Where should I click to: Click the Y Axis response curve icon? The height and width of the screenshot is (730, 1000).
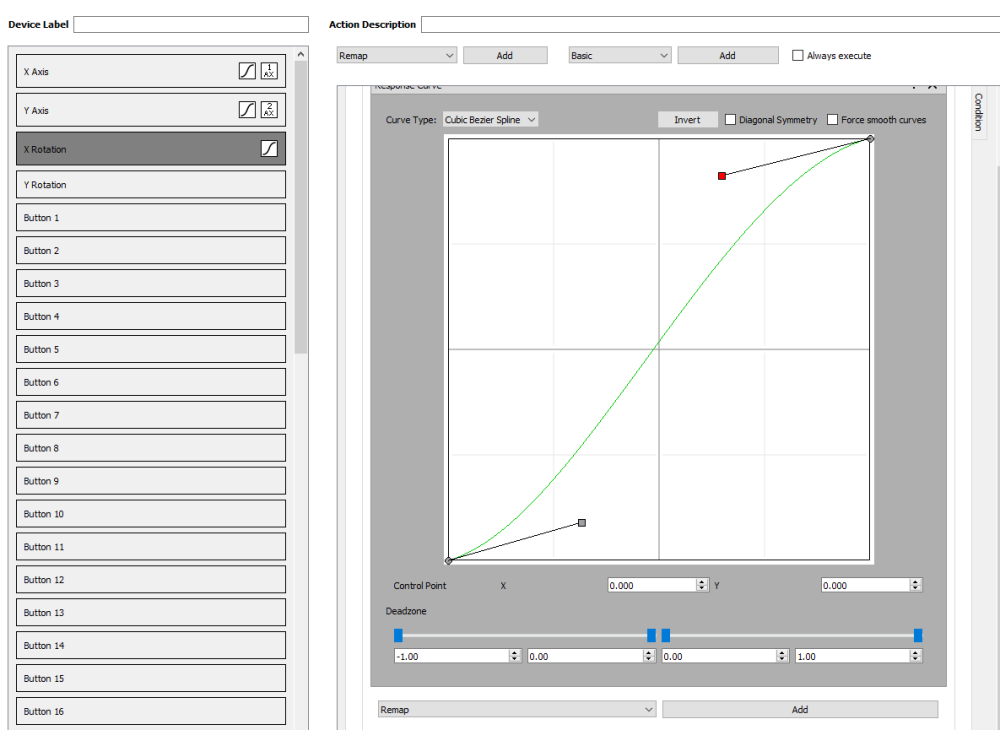tap(247, 110)
